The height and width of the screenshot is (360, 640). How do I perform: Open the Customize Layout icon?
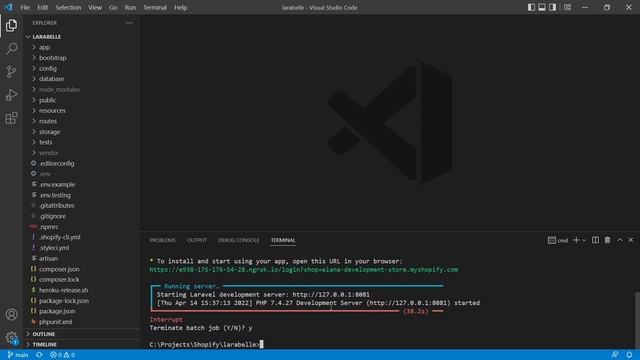tap(567, 7)
